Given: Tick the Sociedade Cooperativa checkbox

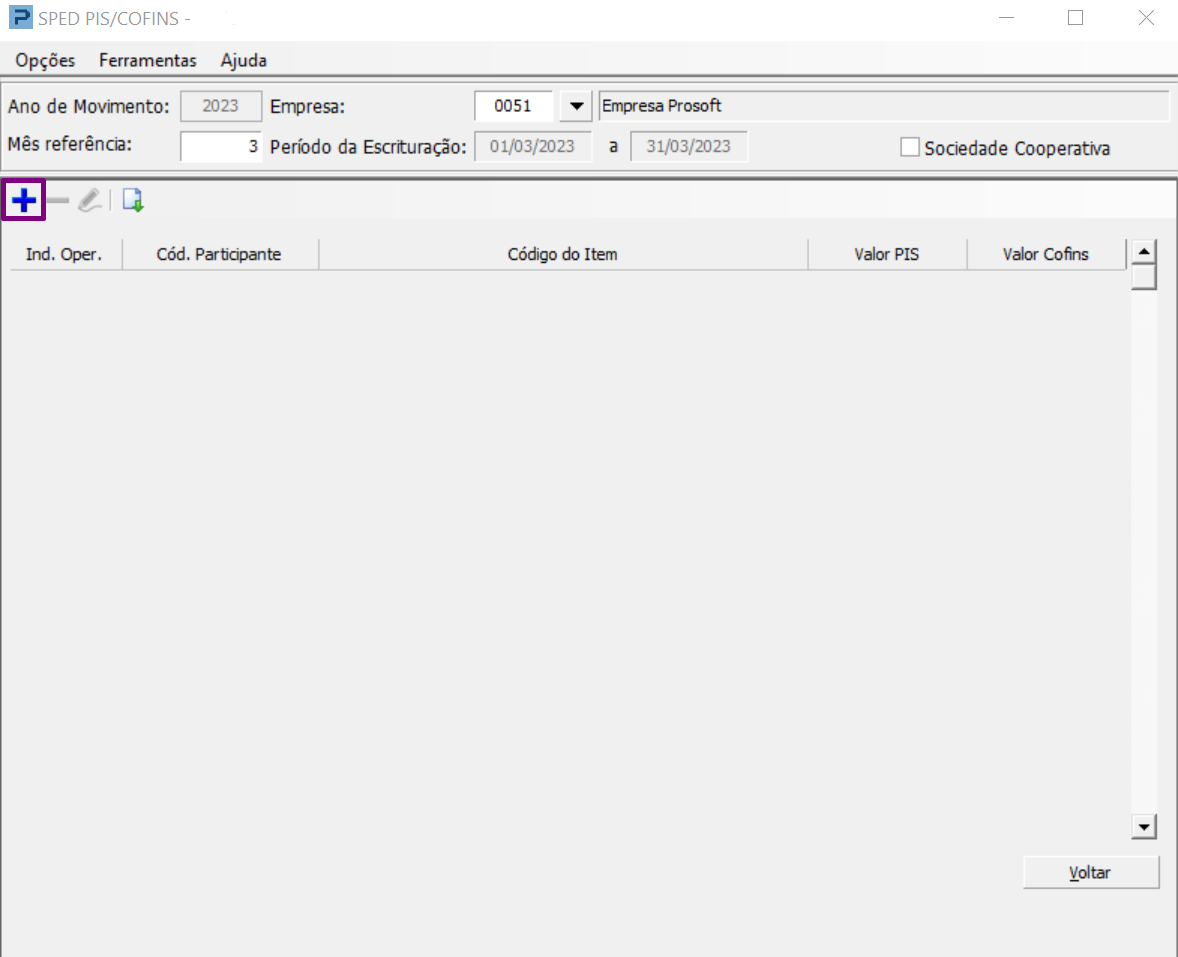Looking at the screenshot, I should (910, 147).
